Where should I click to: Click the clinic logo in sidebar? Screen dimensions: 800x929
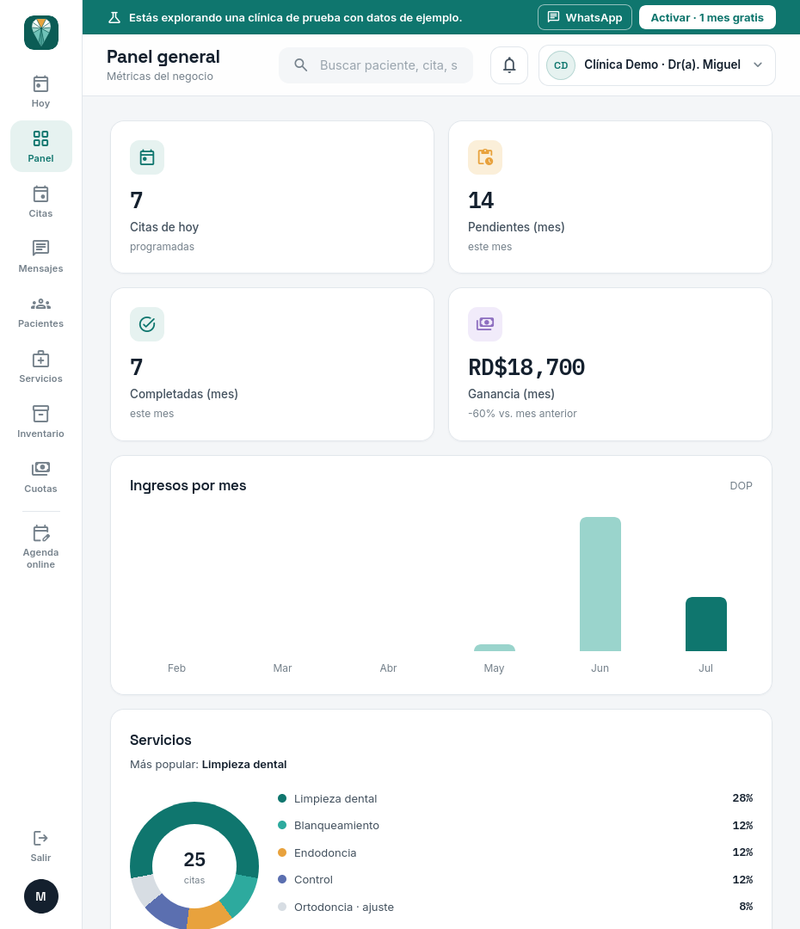[x=41, y=33]
